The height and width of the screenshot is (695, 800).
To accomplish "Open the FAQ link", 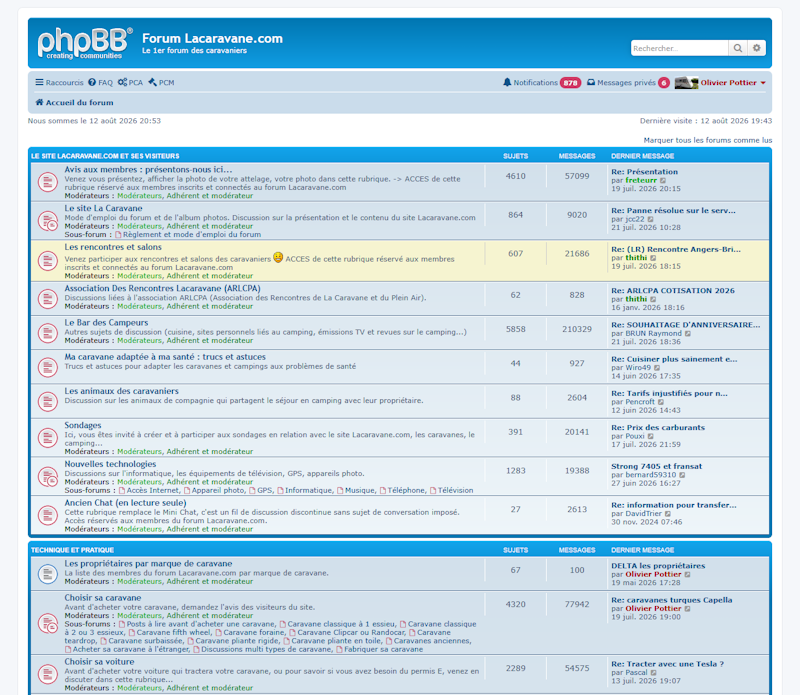I will click(x=101, y=83).
